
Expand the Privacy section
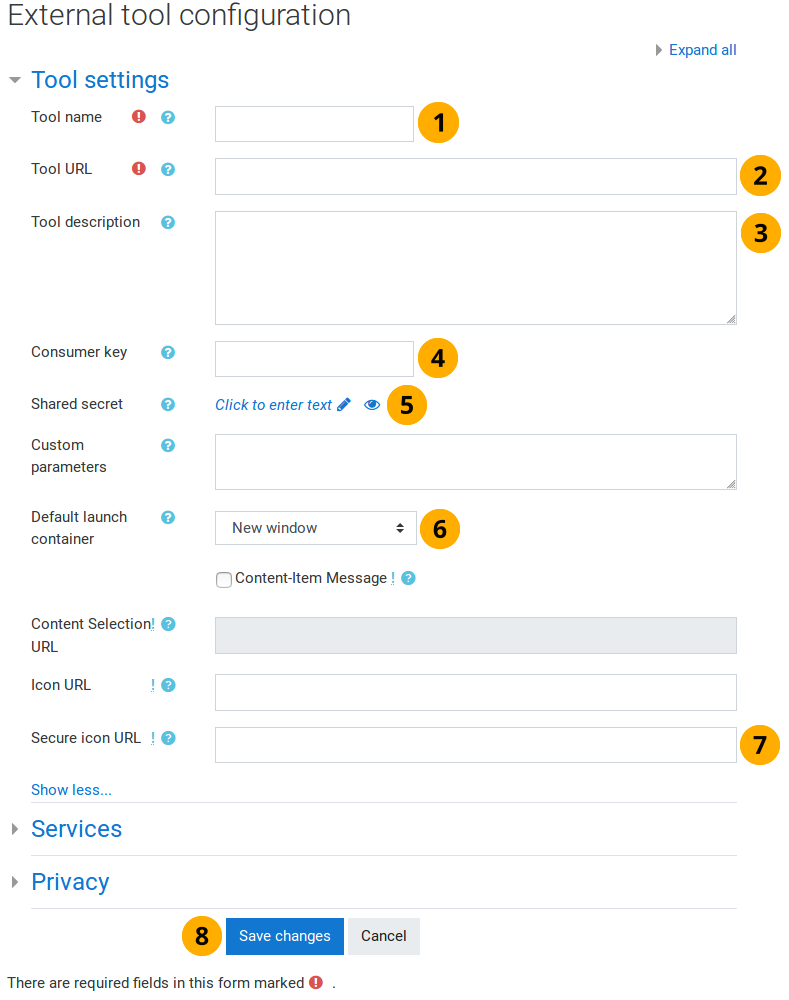tap(70, 882)
